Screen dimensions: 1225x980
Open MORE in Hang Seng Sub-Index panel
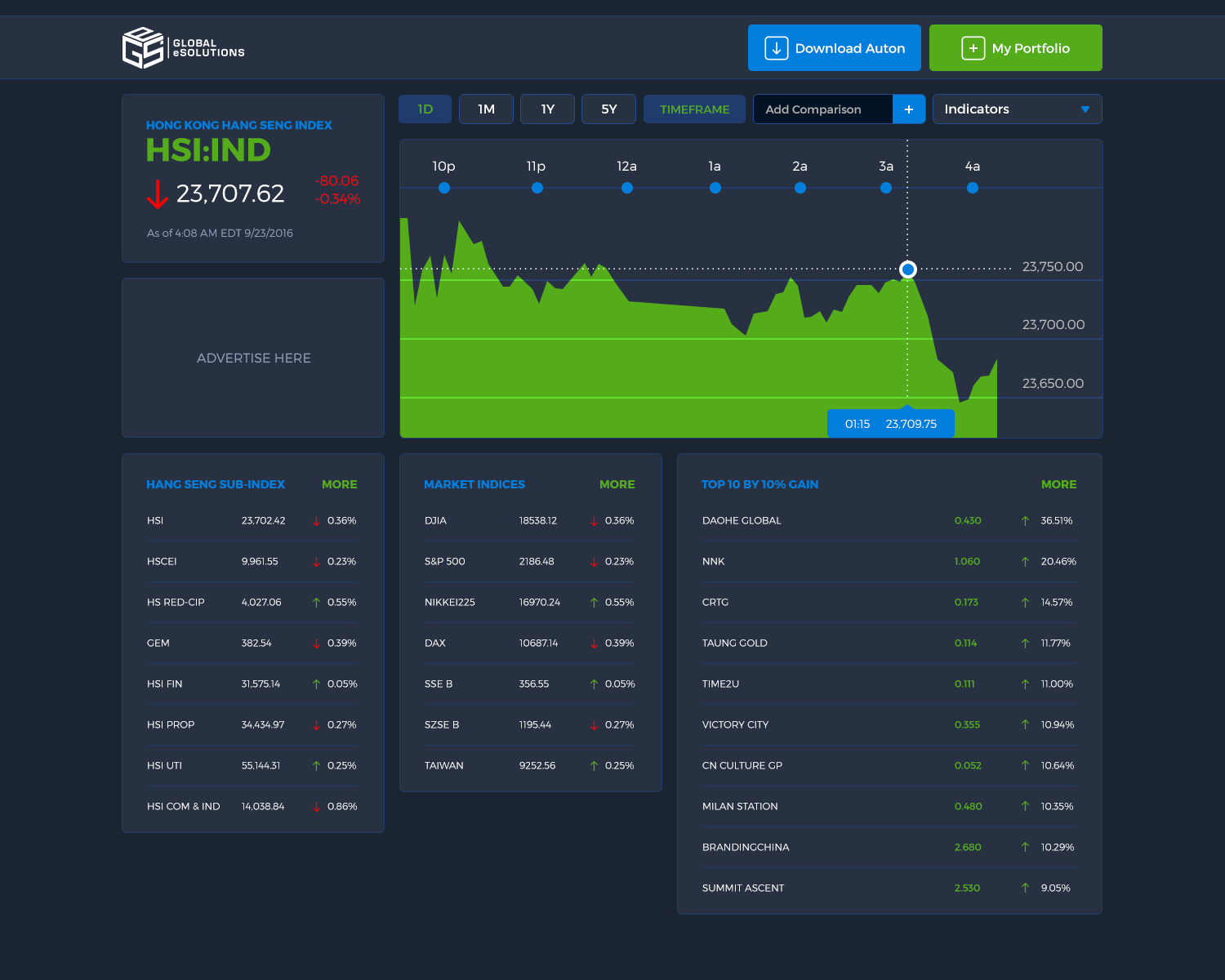coord(339,484)
